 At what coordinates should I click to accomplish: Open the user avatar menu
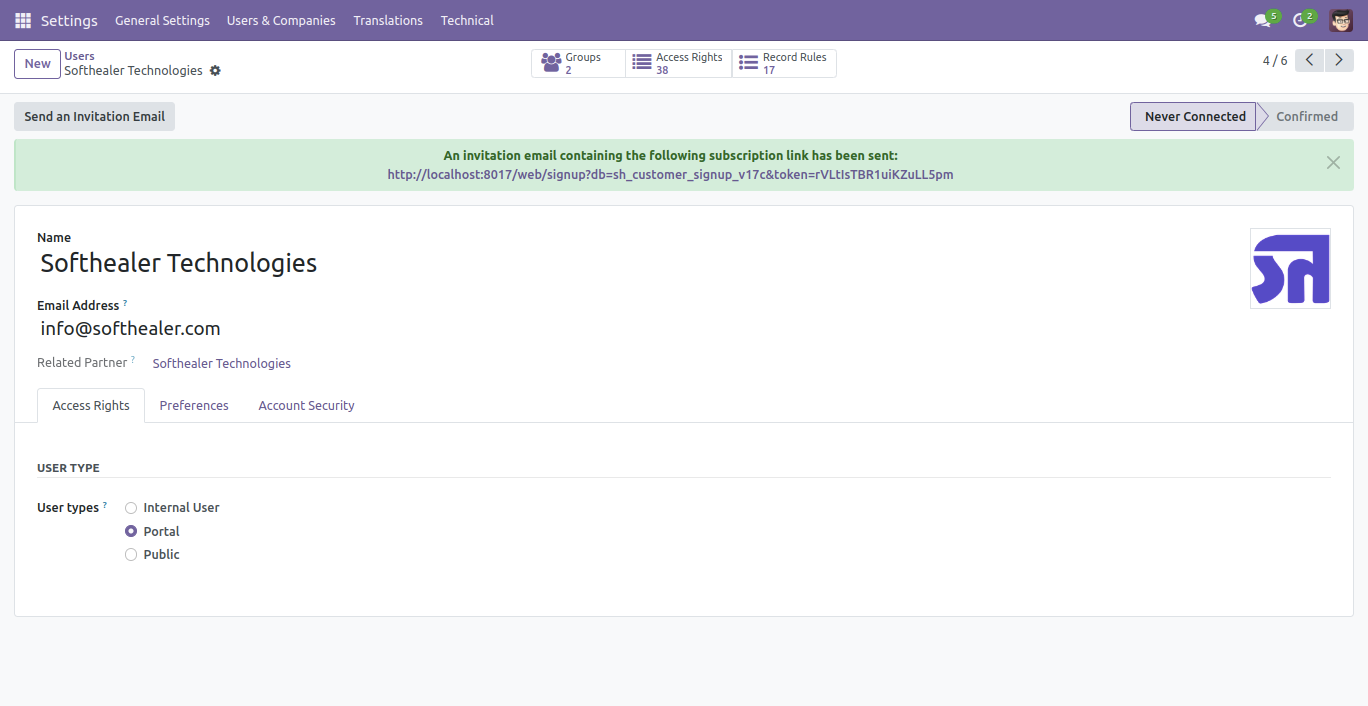pyautogui.click(x=1341, y=20)
